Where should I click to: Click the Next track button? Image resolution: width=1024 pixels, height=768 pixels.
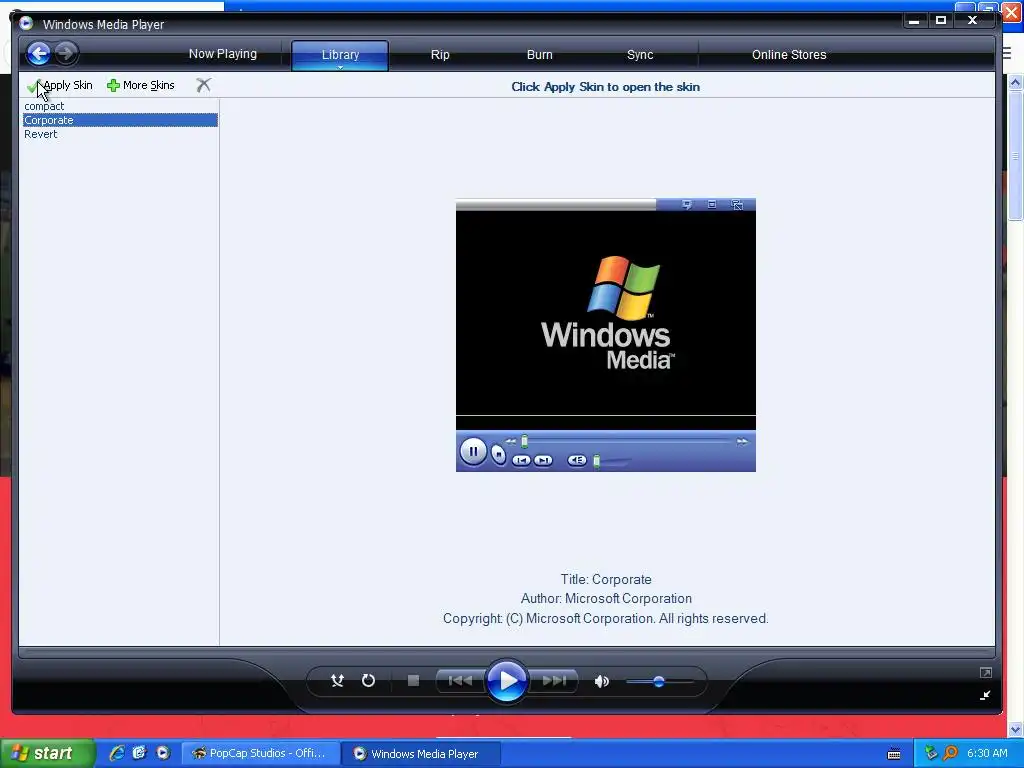click(x=553, y=680)
